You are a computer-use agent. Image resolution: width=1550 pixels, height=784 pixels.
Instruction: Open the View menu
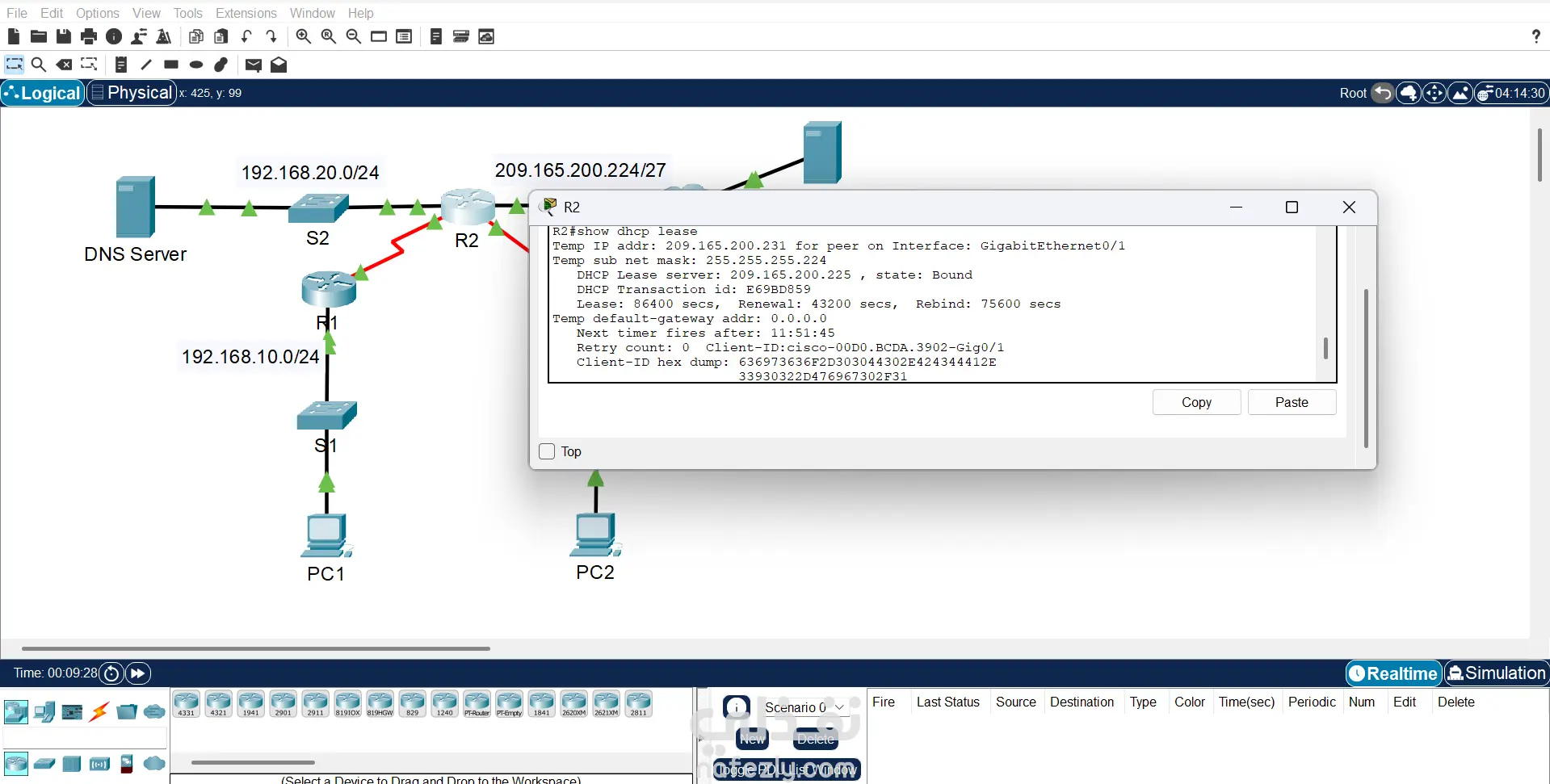(146, 13)
